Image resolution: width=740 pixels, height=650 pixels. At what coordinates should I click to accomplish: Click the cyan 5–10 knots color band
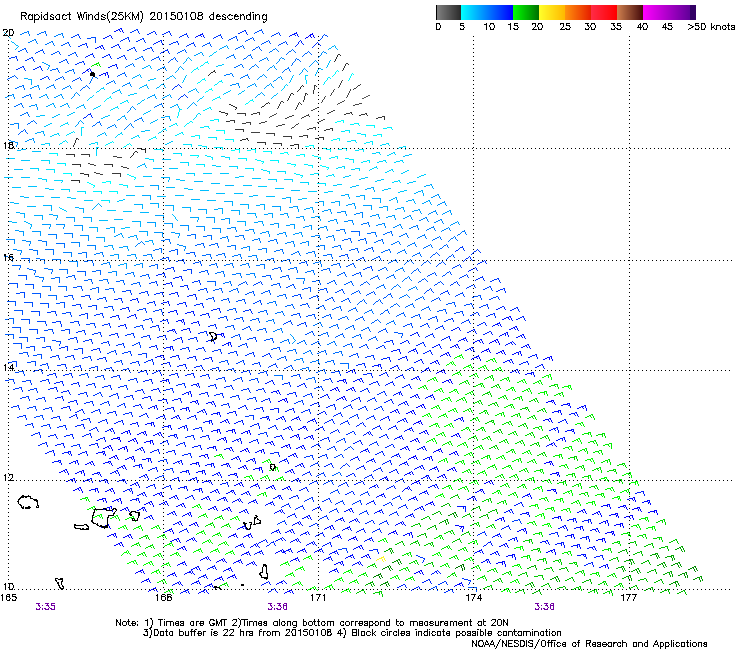pyautogui.click(x=474, y=12)
